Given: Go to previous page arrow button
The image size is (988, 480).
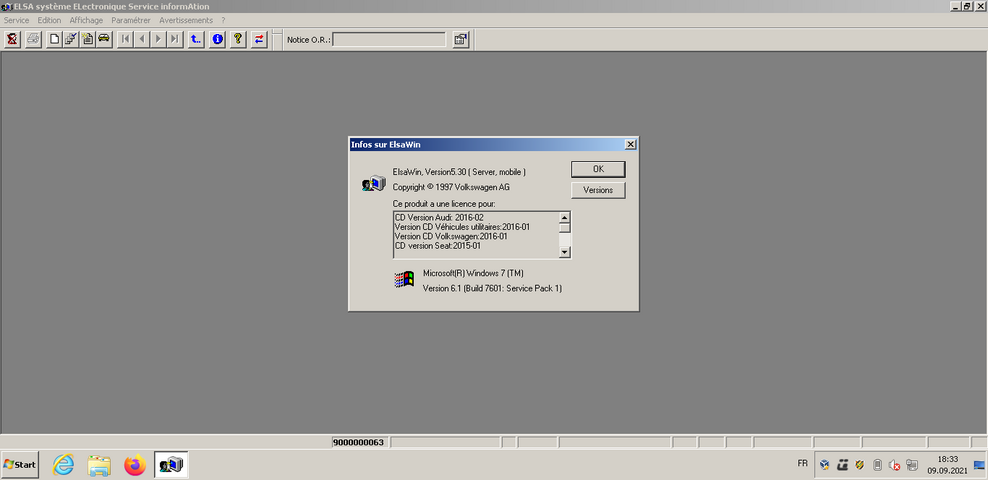Looking at the screenshot, I should pos(142,39).
